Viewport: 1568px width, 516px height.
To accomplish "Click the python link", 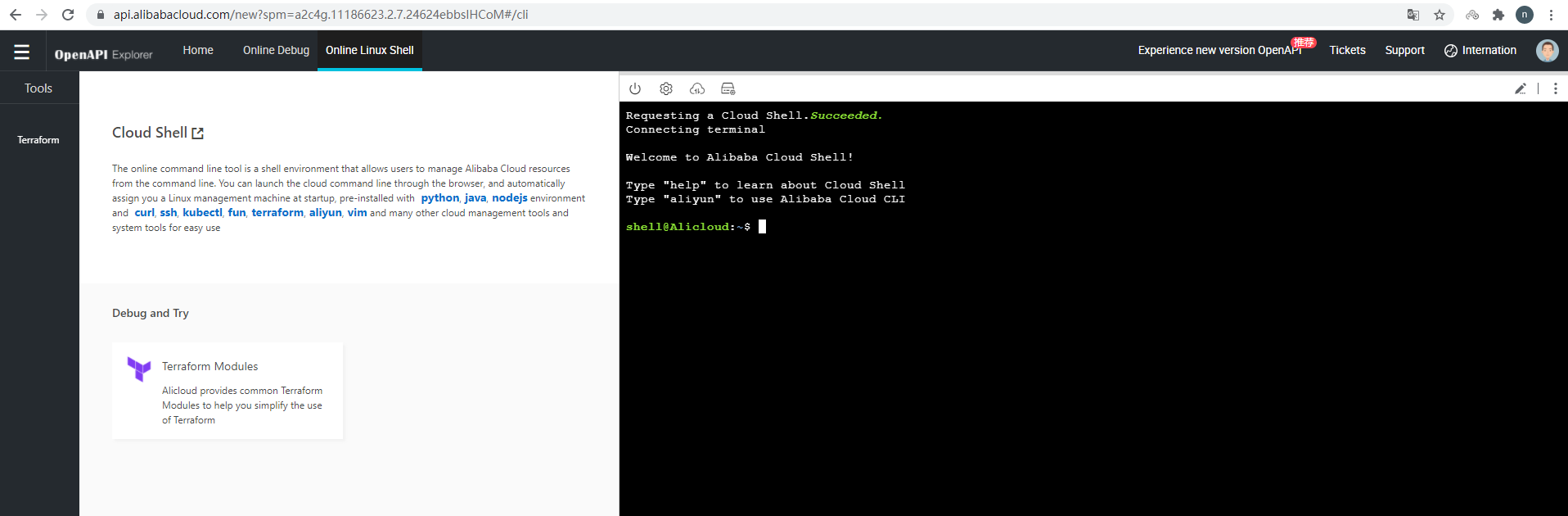I will [x=440, y=197].
